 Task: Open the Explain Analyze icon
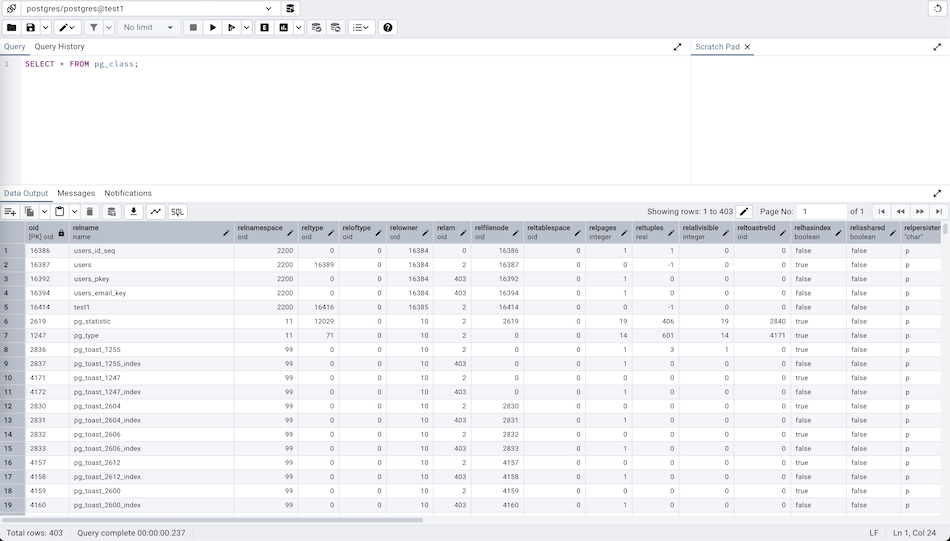point(284,28)
